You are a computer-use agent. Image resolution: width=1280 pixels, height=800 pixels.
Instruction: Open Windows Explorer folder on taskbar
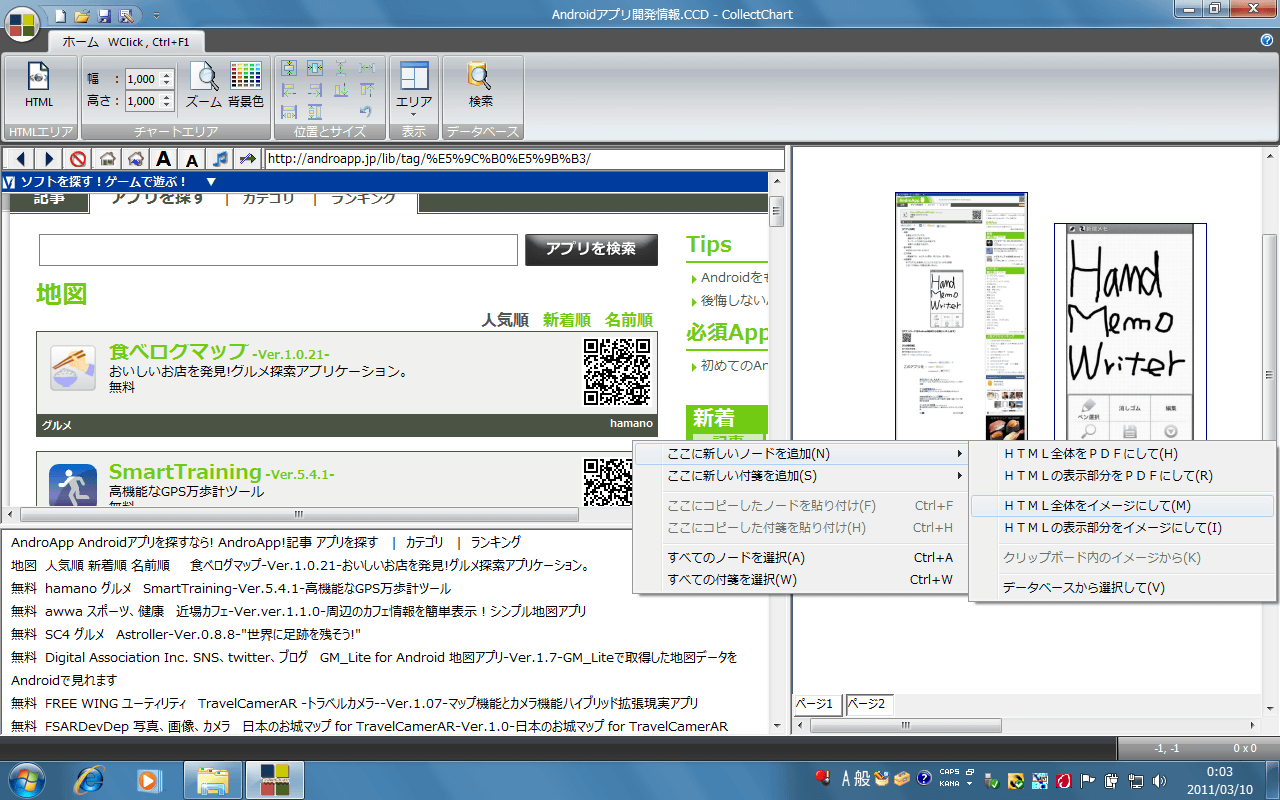click(x=213, y=779)
